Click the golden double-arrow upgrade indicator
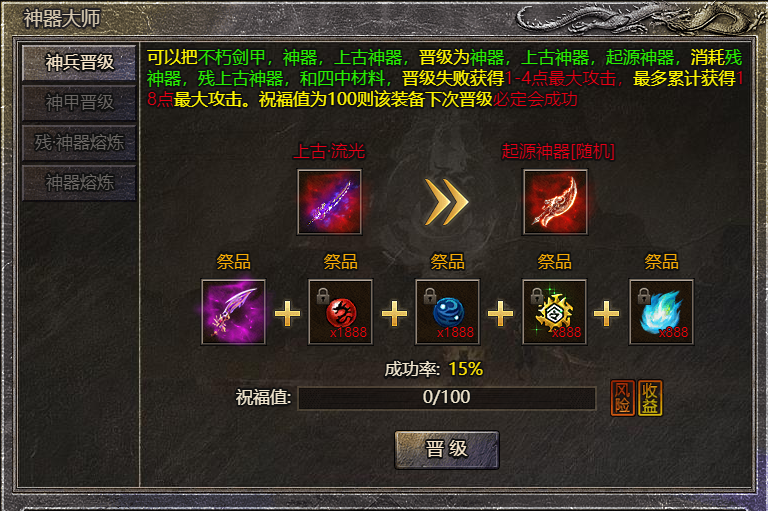The image size is (768, 511). [x=446, y=202]
